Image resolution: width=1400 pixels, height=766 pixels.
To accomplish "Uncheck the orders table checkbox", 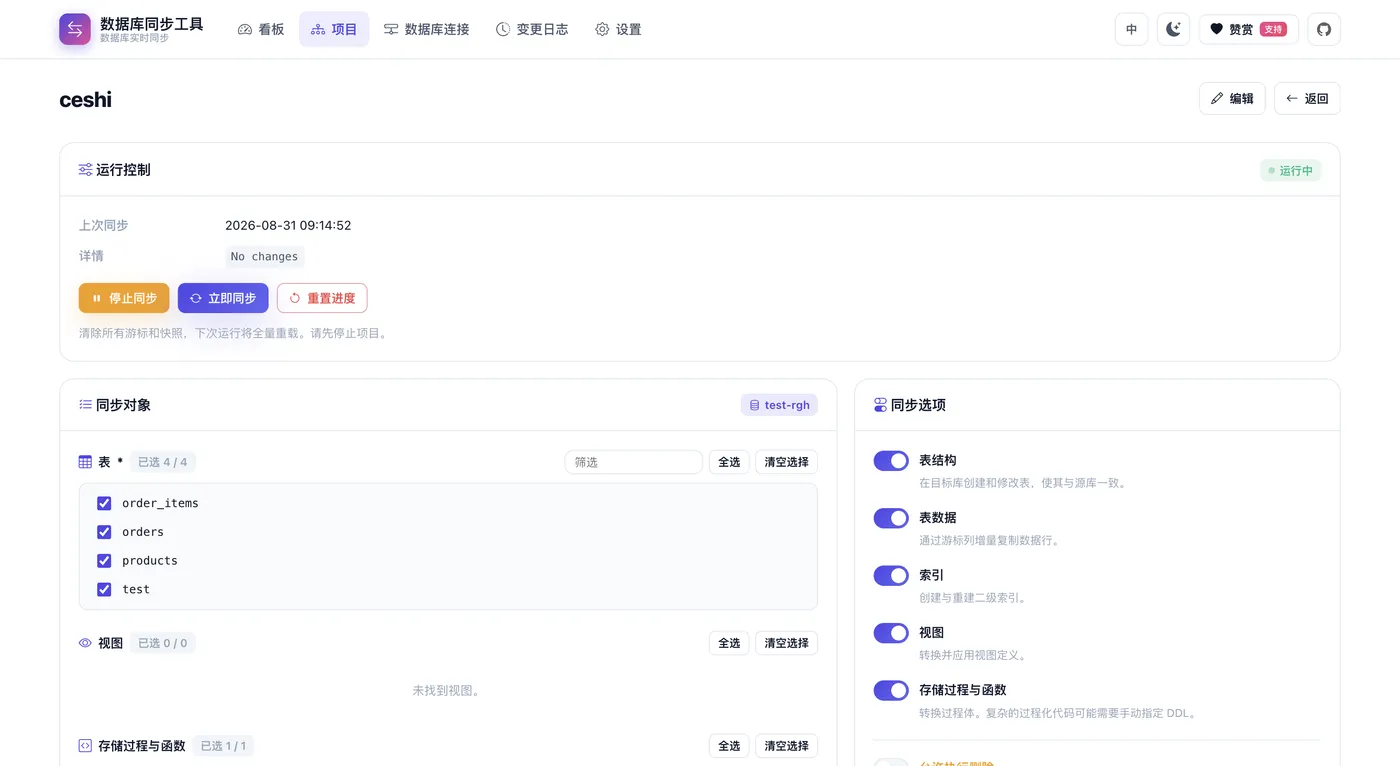I will 104,532.
